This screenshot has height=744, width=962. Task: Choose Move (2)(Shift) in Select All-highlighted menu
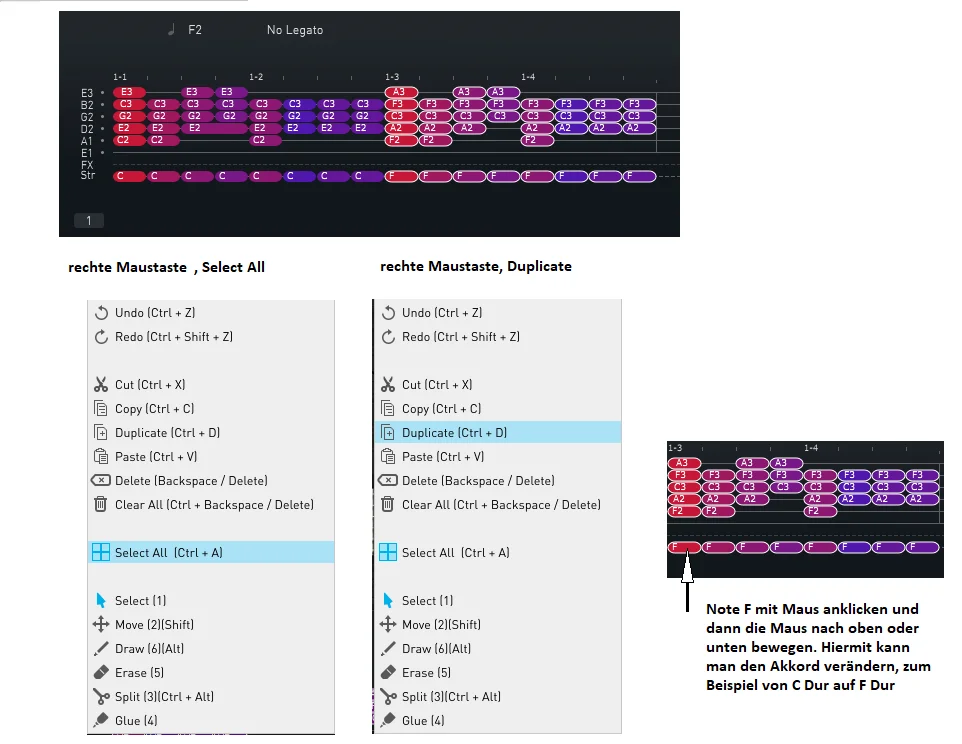click(154, 624)
